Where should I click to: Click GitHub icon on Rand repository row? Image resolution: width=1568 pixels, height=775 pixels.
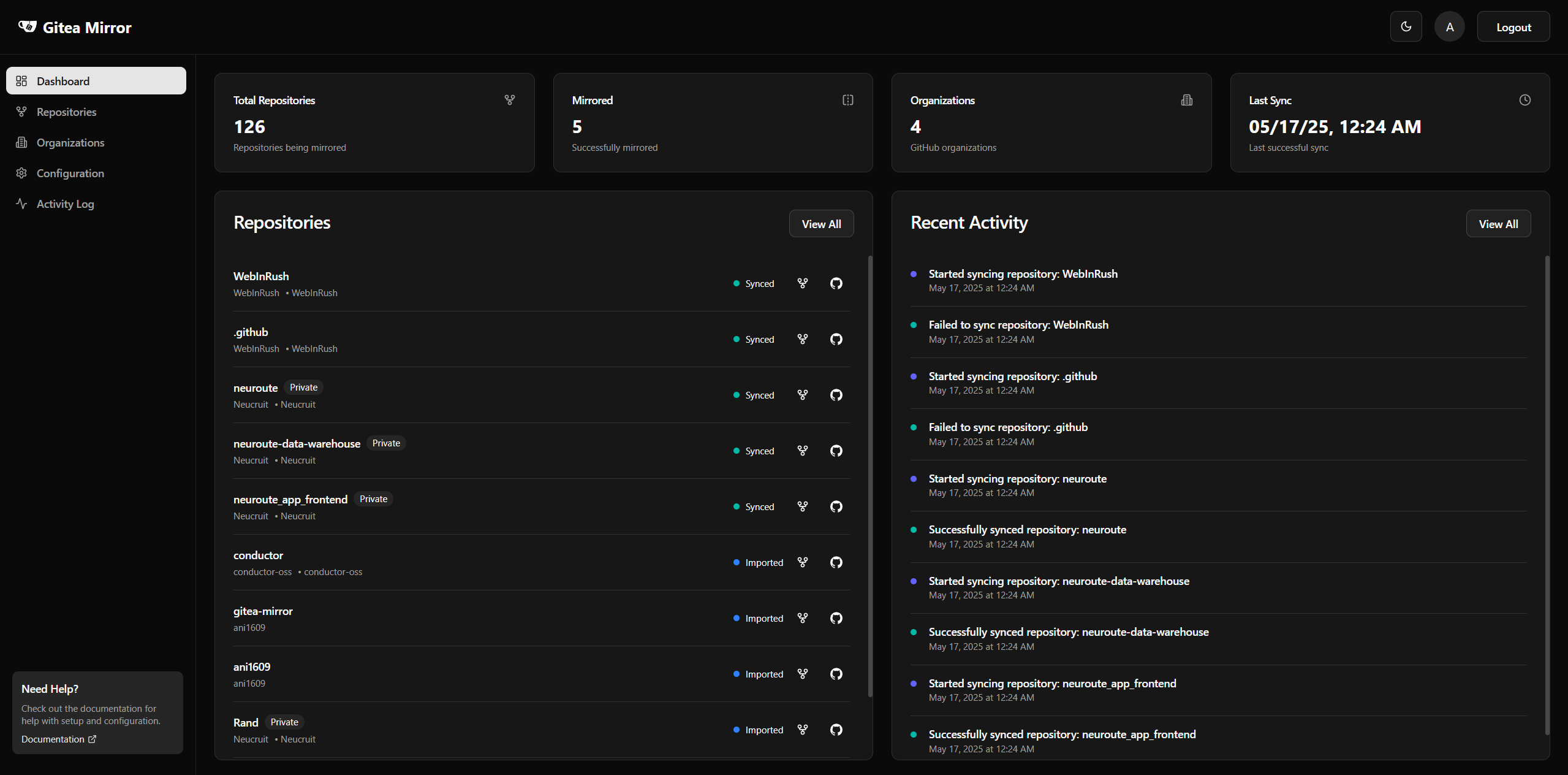click(x=836, y=730)
